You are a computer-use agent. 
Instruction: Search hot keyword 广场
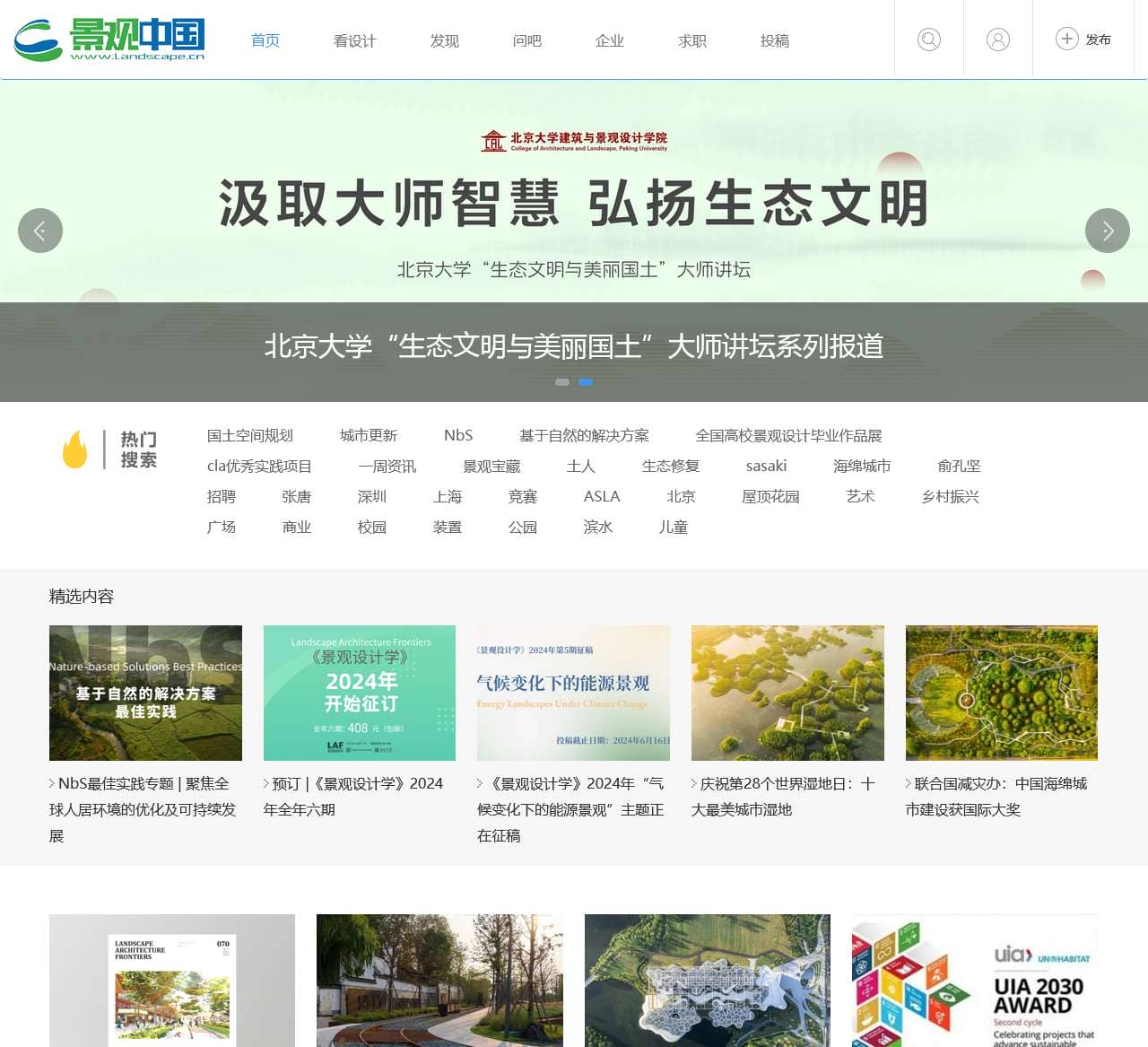(222, 527)
